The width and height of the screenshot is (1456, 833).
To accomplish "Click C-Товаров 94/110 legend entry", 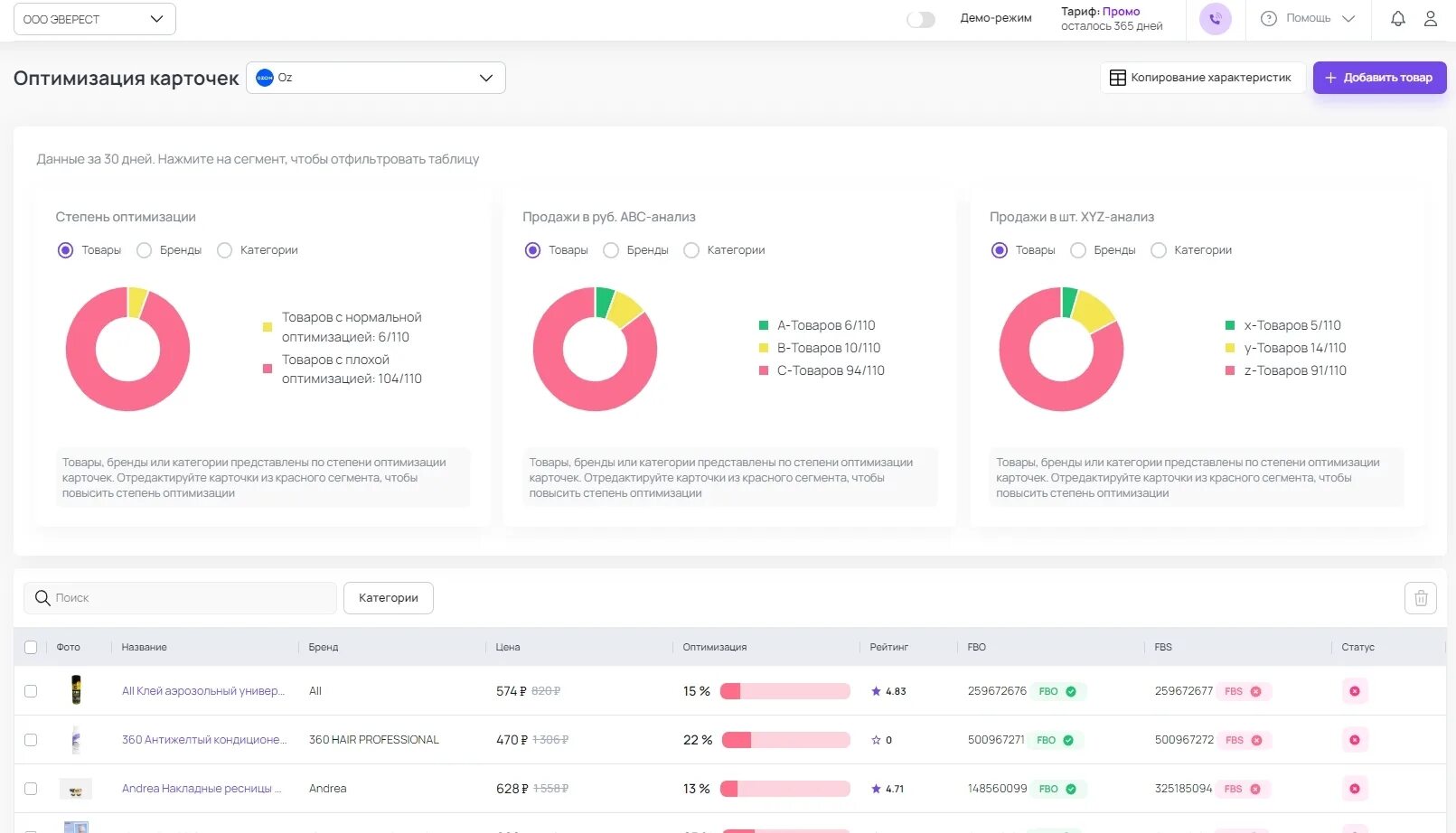I will pyautogui.click(x=822, y=370).
